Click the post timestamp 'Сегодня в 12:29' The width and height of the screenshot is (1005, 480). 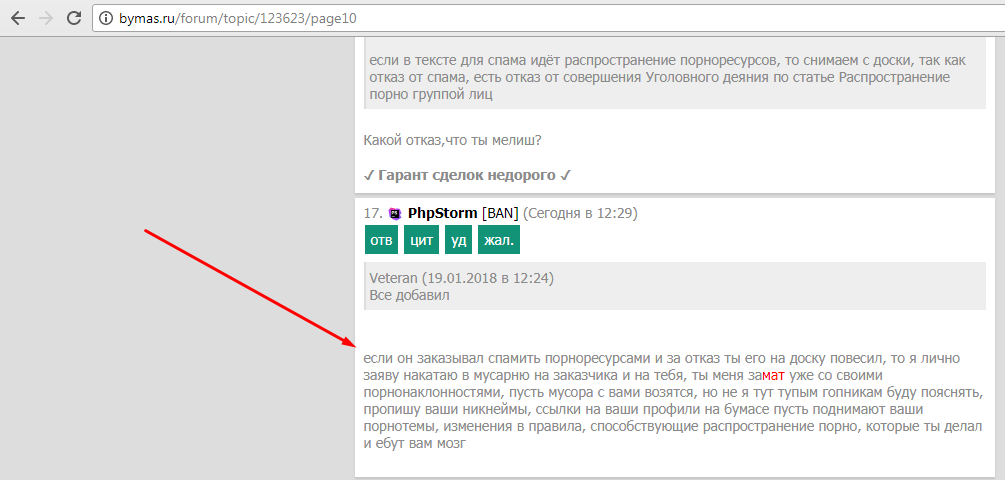coord(580,213)
